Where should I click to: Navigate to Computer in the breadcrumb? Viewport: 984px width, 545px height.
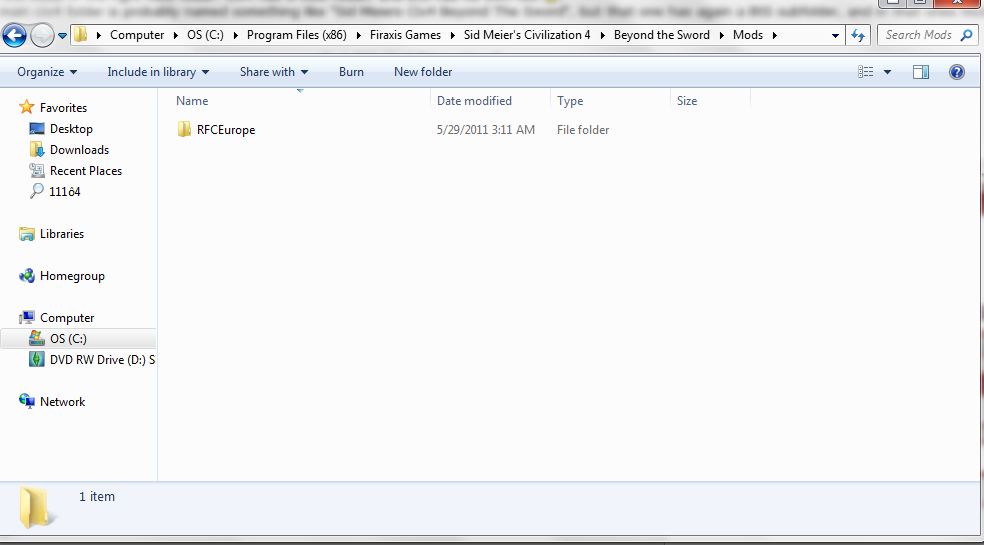pyautogui.click(x=137, y=35)
